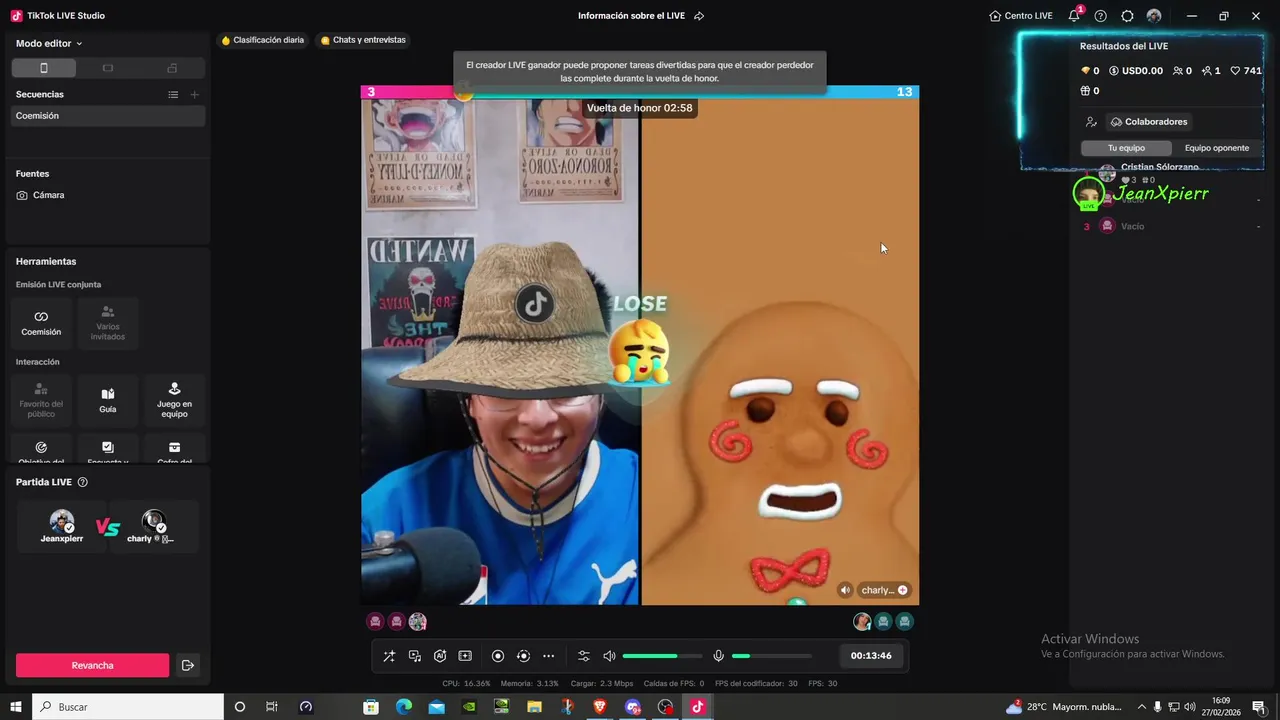The image size is (1280, 720).
Task: Open the help question mark icon
Action: [1101, 16]
